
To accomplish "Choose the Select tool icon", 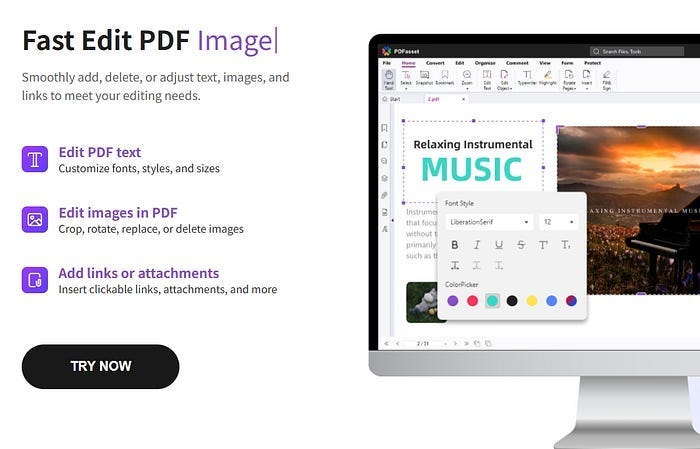I will [406, 75].
